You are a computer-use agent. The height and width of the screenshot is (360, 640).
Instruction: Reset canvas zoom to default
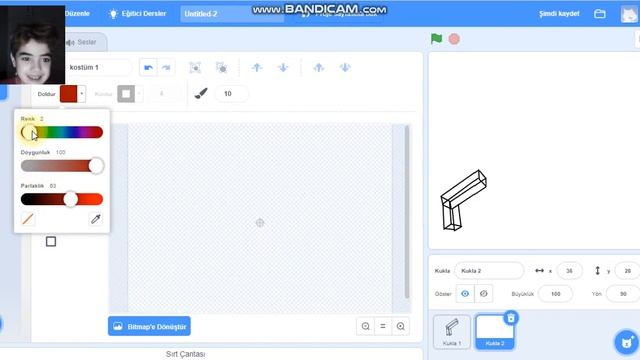click(383, 326)
